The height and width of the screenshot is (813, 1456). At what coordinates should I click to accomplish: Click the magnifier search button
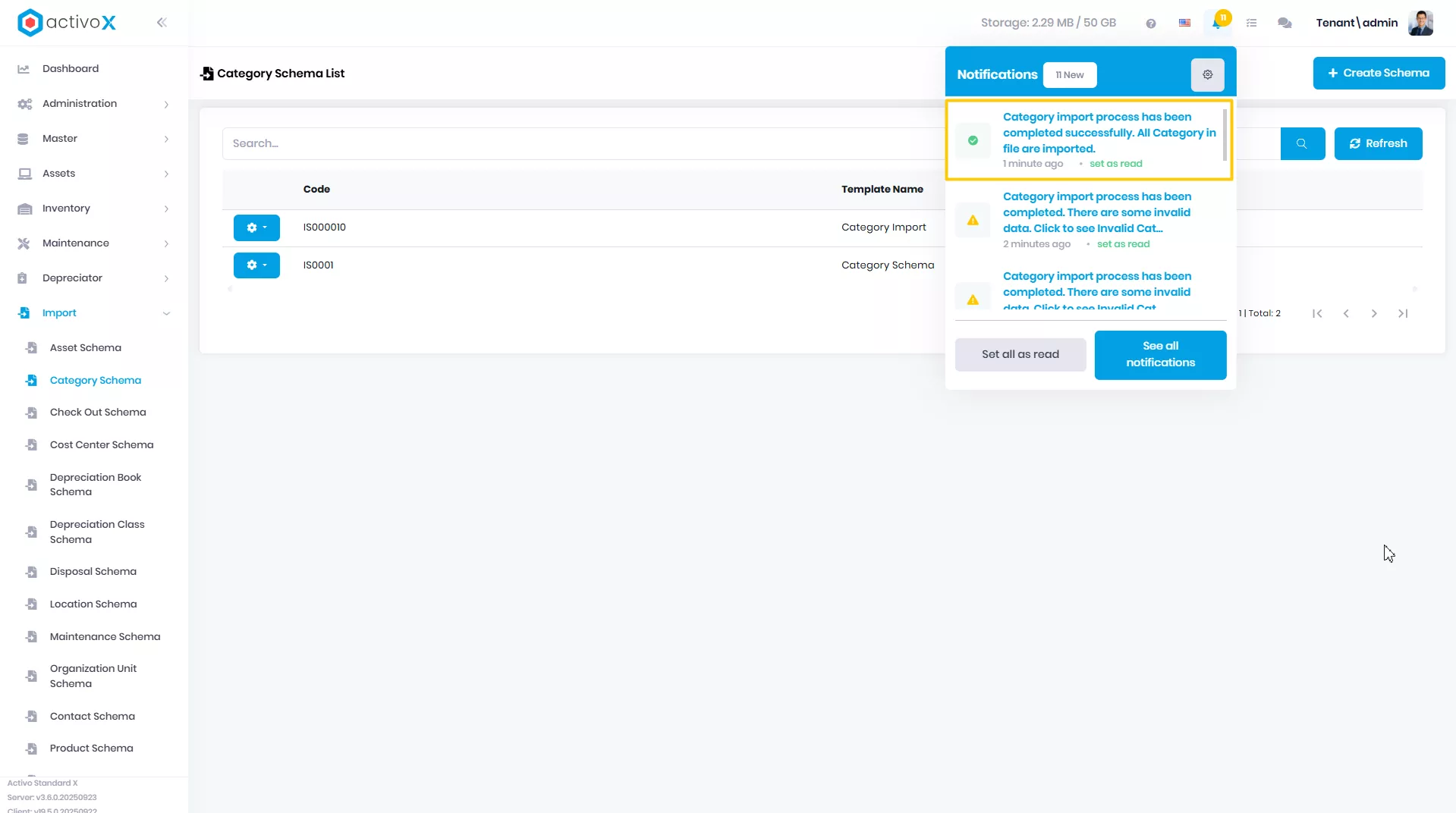pos(1302,143)
